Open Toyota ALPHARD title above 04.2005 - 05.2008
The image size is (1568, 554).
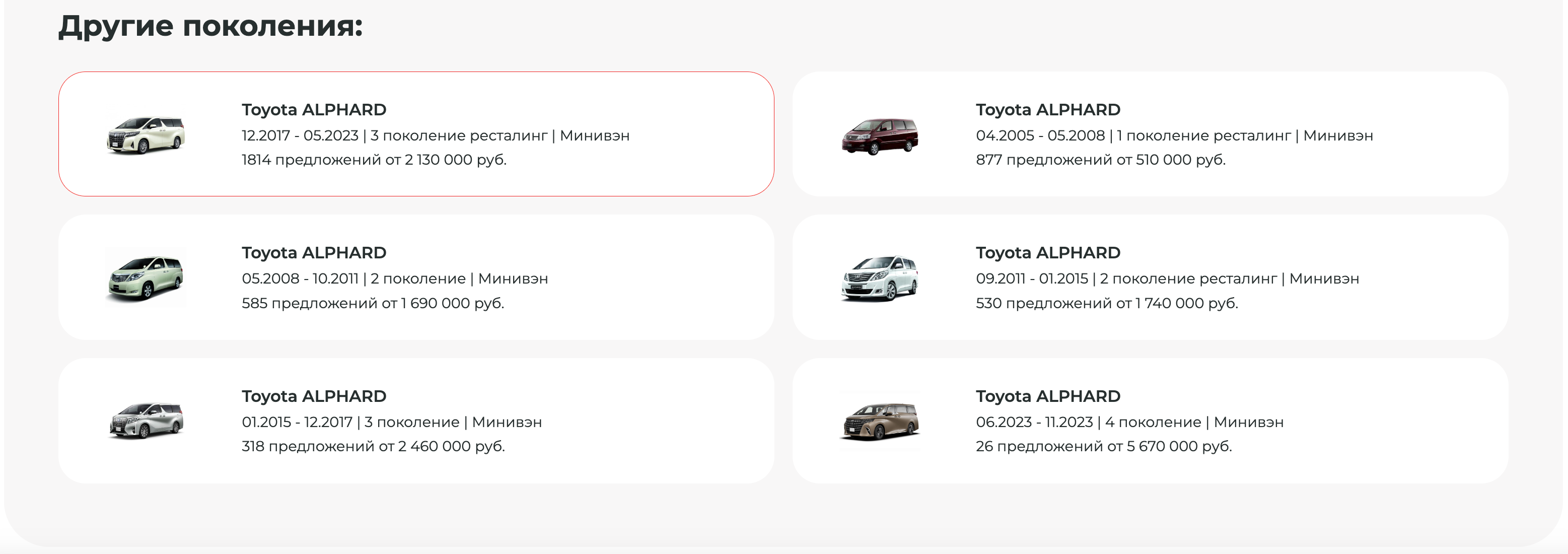coord(1047,110)
